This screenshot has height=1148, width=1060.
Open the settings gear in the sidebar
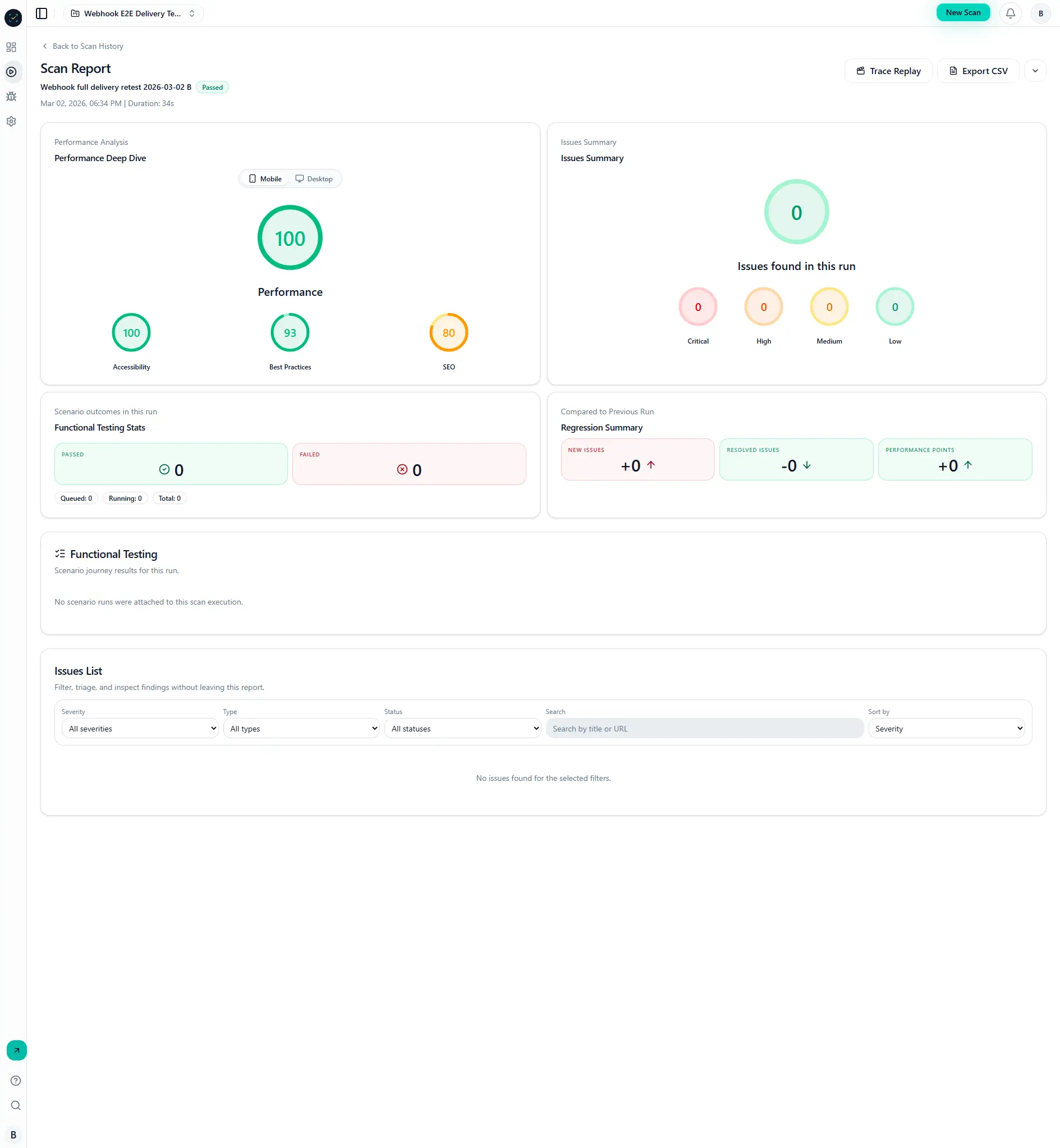click(x=11, y=121)
